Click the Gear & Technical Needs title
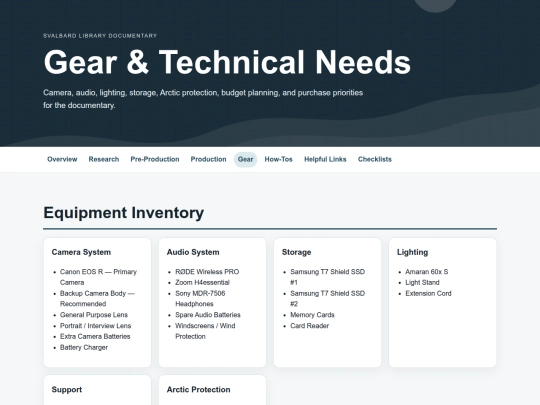 pyautogui.click(x=227, y=62)
